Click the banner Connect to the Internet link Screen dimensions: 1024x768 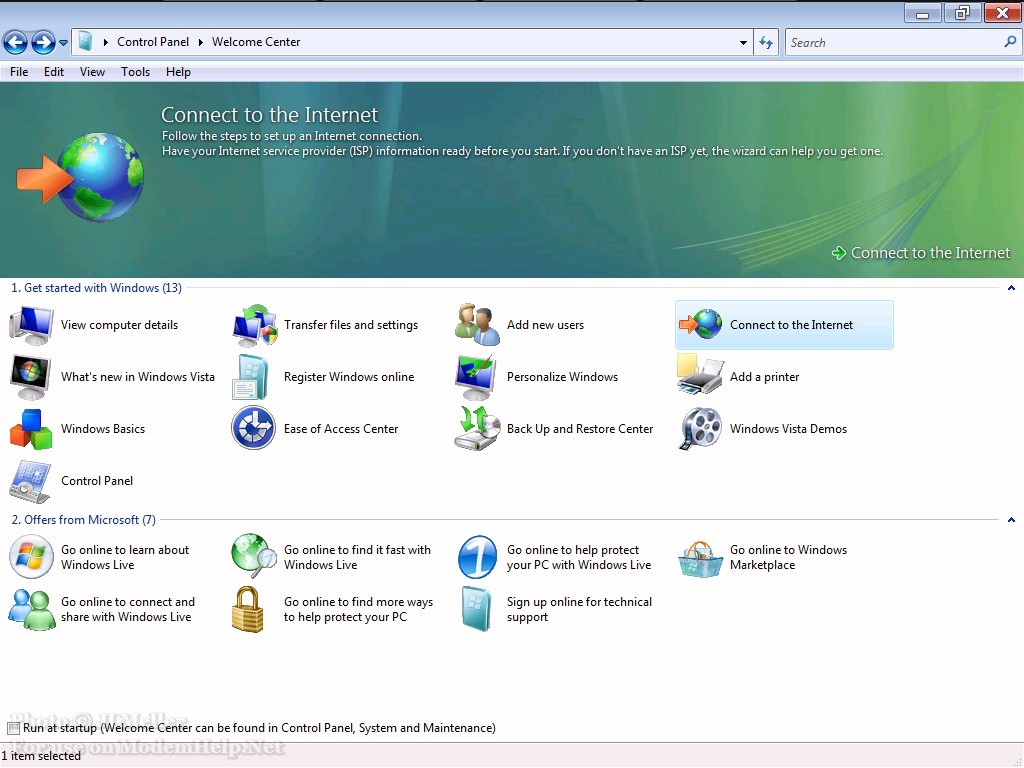point(921,253)
